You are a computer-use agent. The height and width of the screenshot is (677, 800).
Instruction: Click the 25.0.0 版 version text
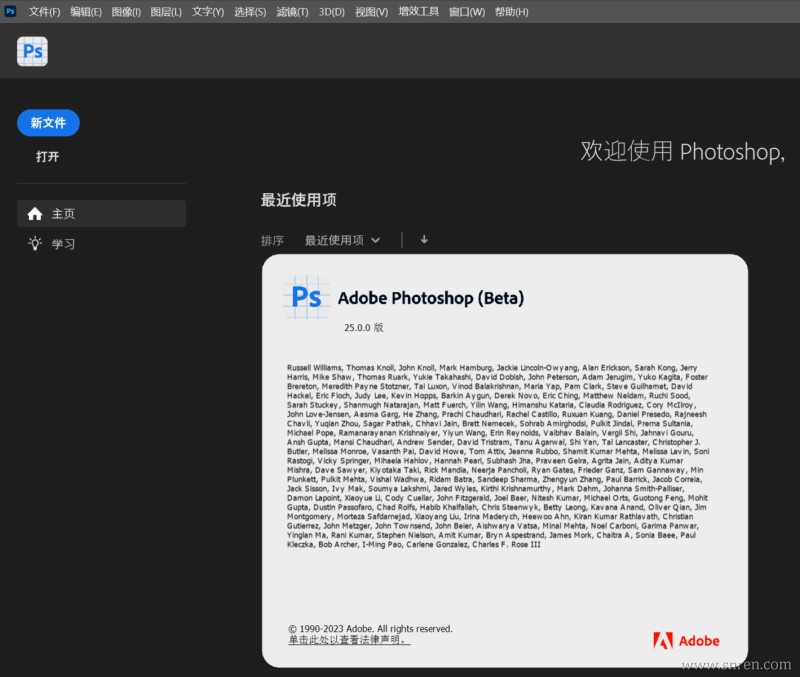point(364,328)
